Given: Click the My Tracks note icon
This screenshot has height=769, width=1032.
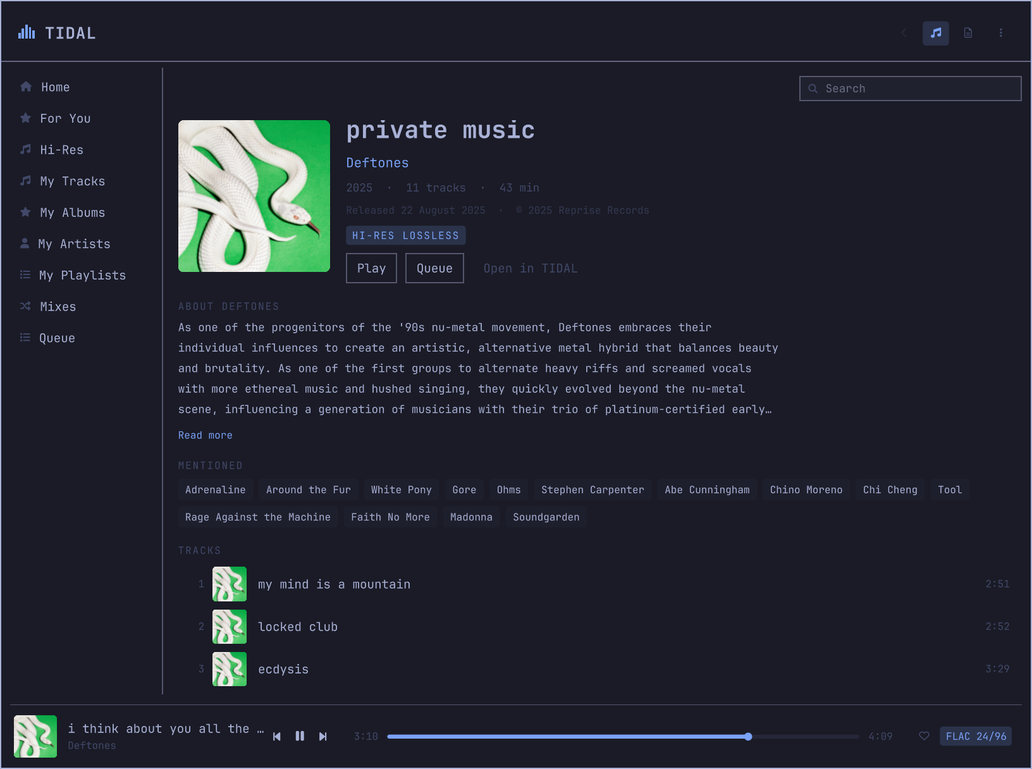Looking at the screenshot, I should click(26, 180).
